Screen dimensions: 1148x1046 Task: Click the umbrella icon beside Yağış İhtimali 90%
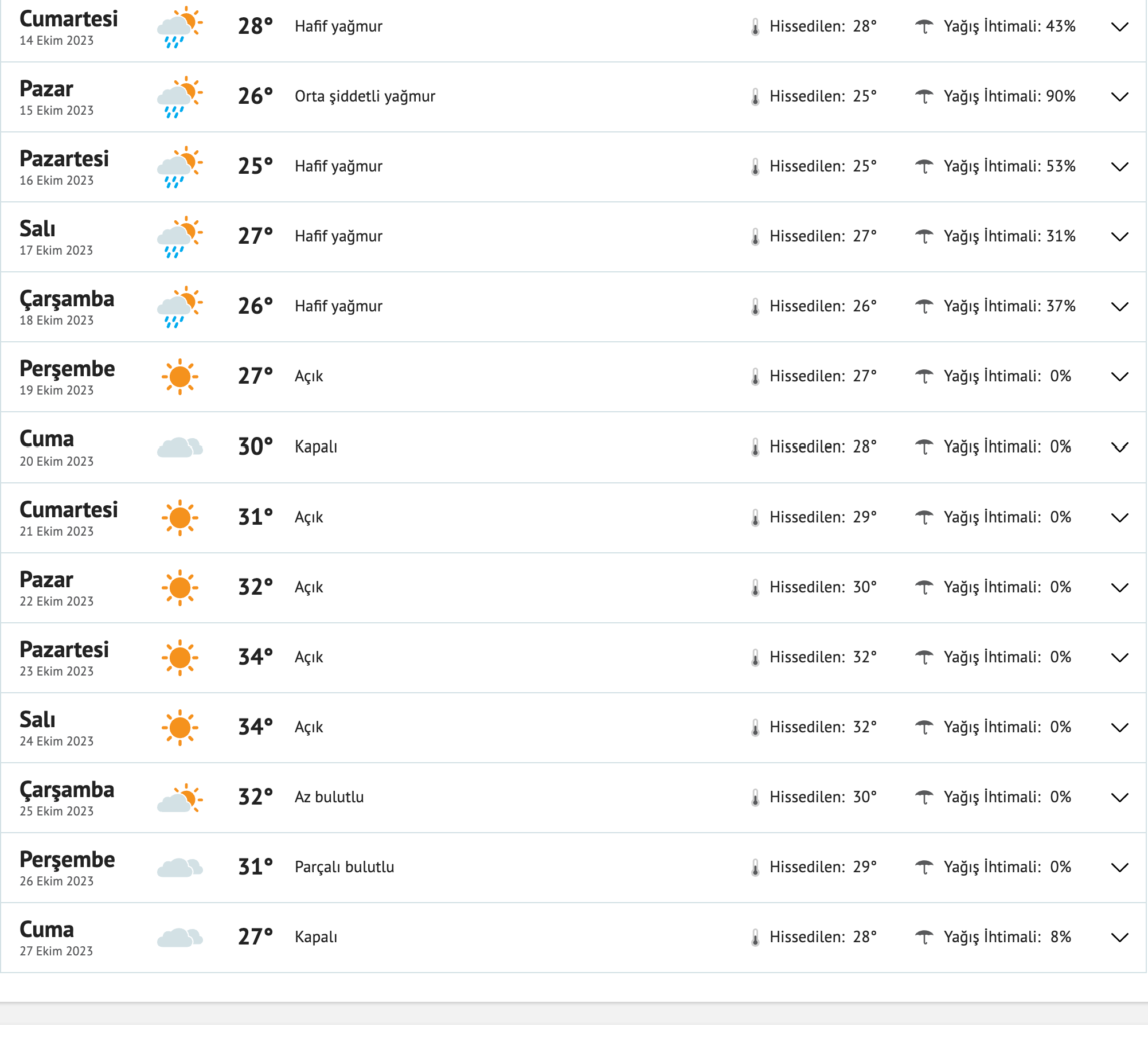(x=925, y=96)
